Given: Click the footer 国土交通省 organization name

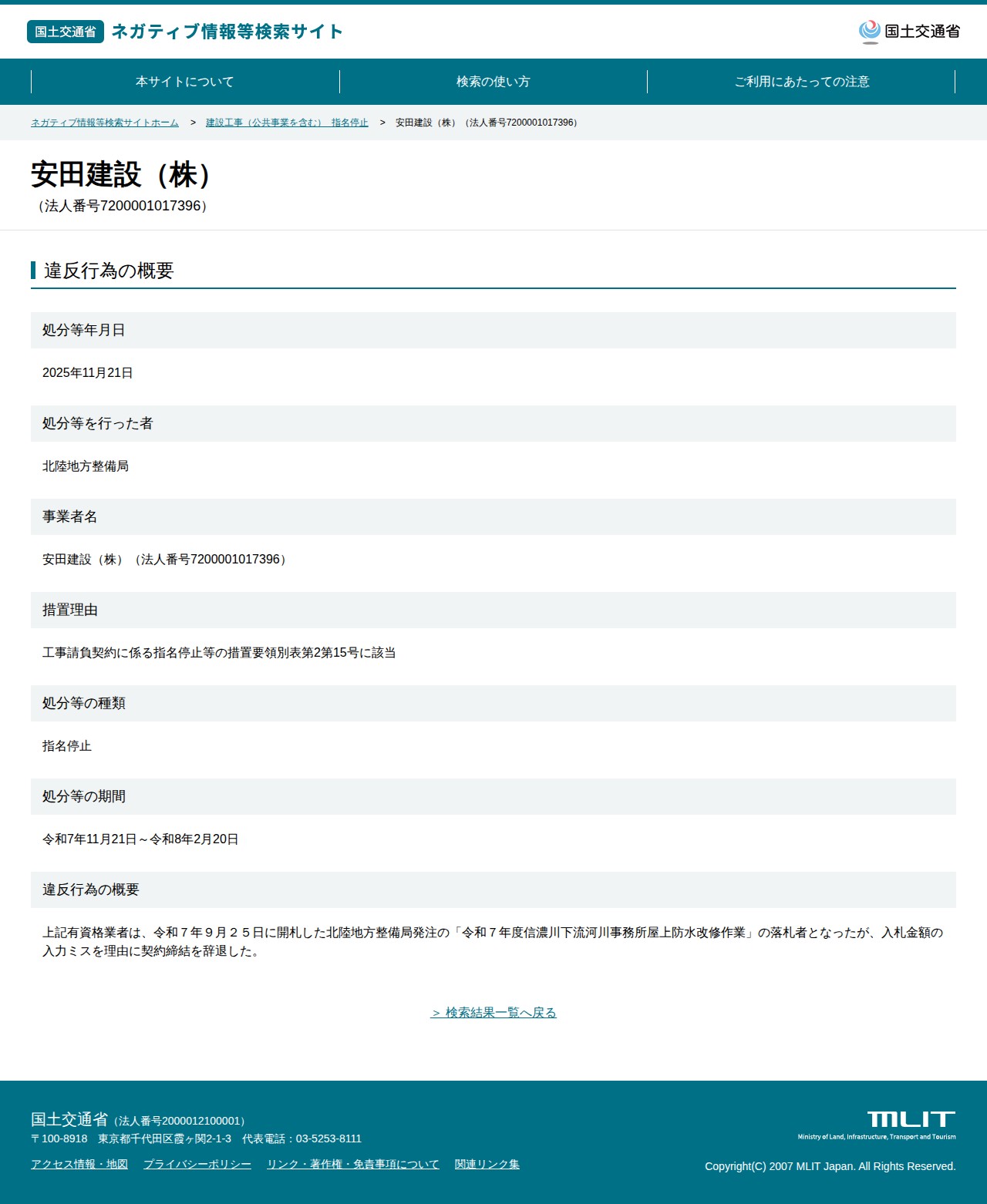Looking at the screenshot, I should pos(69,1119).
